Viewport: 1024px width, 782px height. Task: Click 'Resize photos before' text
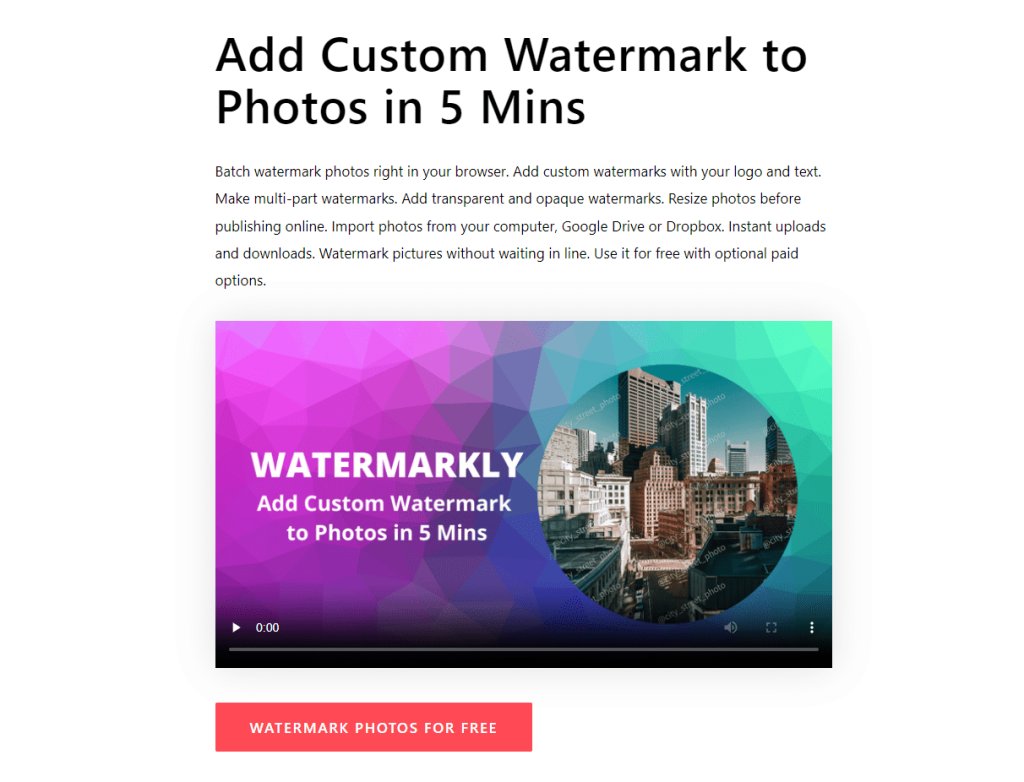pos(734,199)
